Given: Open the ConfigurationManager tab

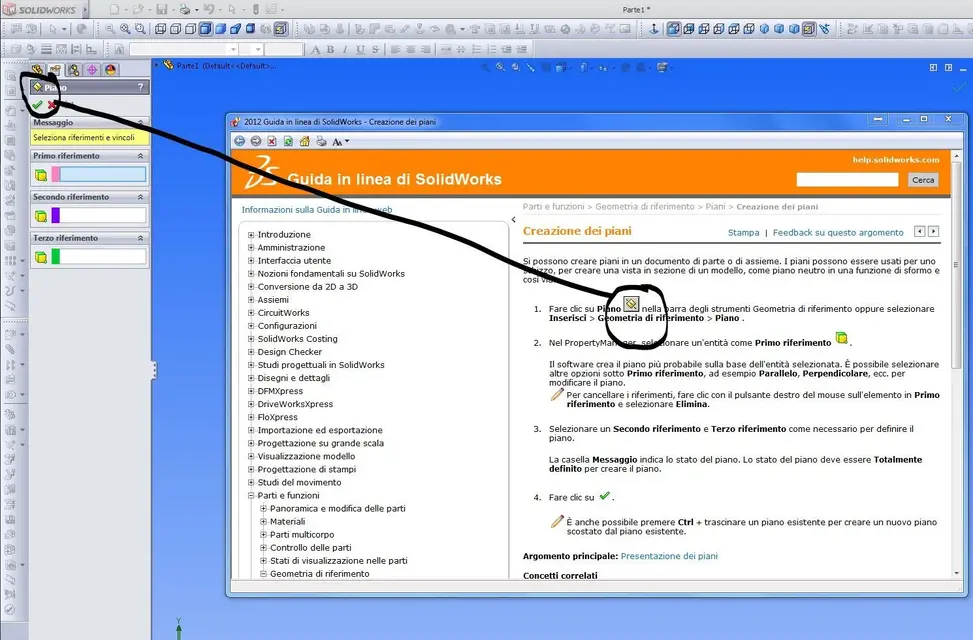Looking at the screenshot, I should (74, 70).
